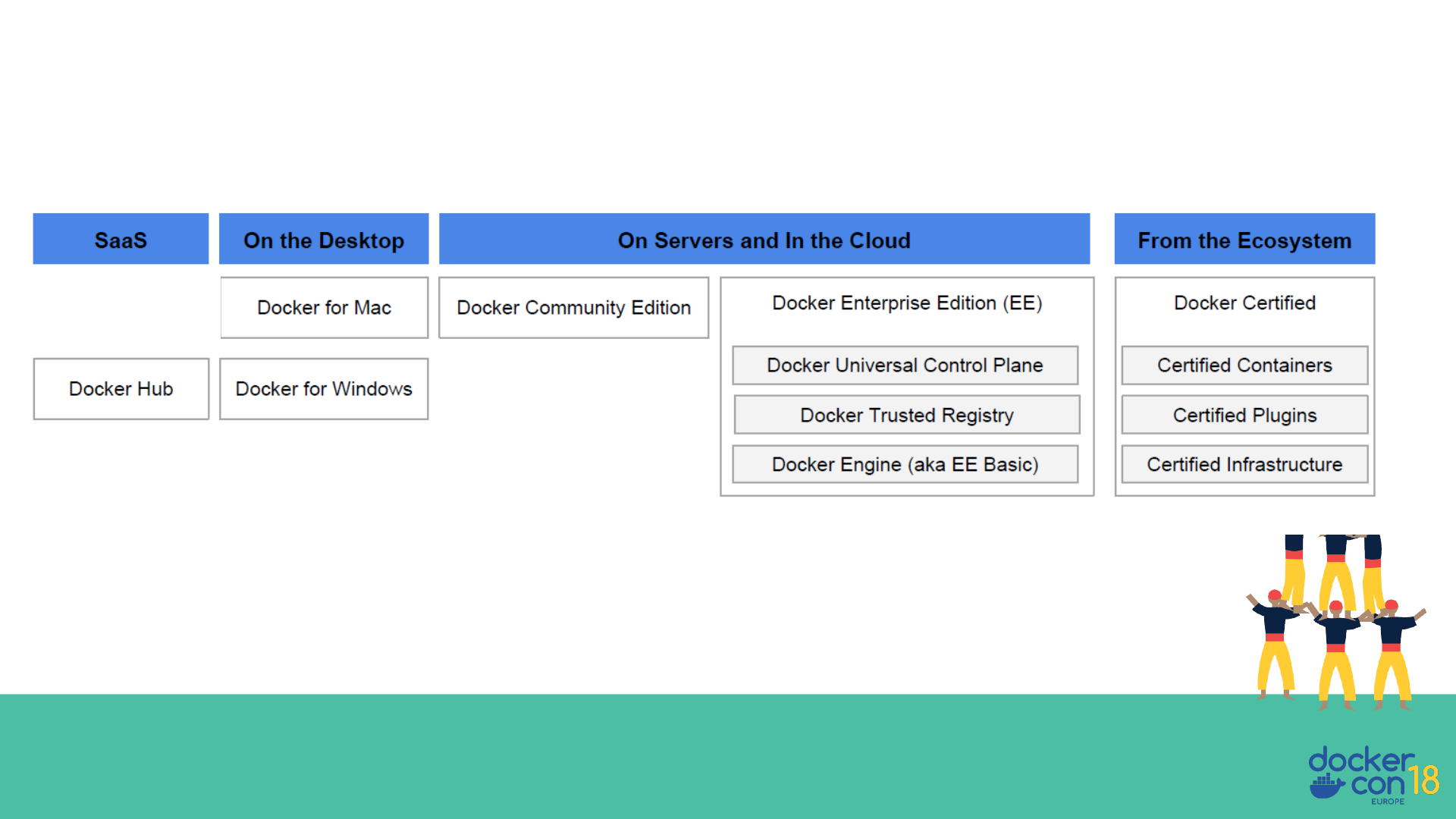Select Docker Trusted Registry box
This screenshot has height=819, width=1456.
point(906,416)
